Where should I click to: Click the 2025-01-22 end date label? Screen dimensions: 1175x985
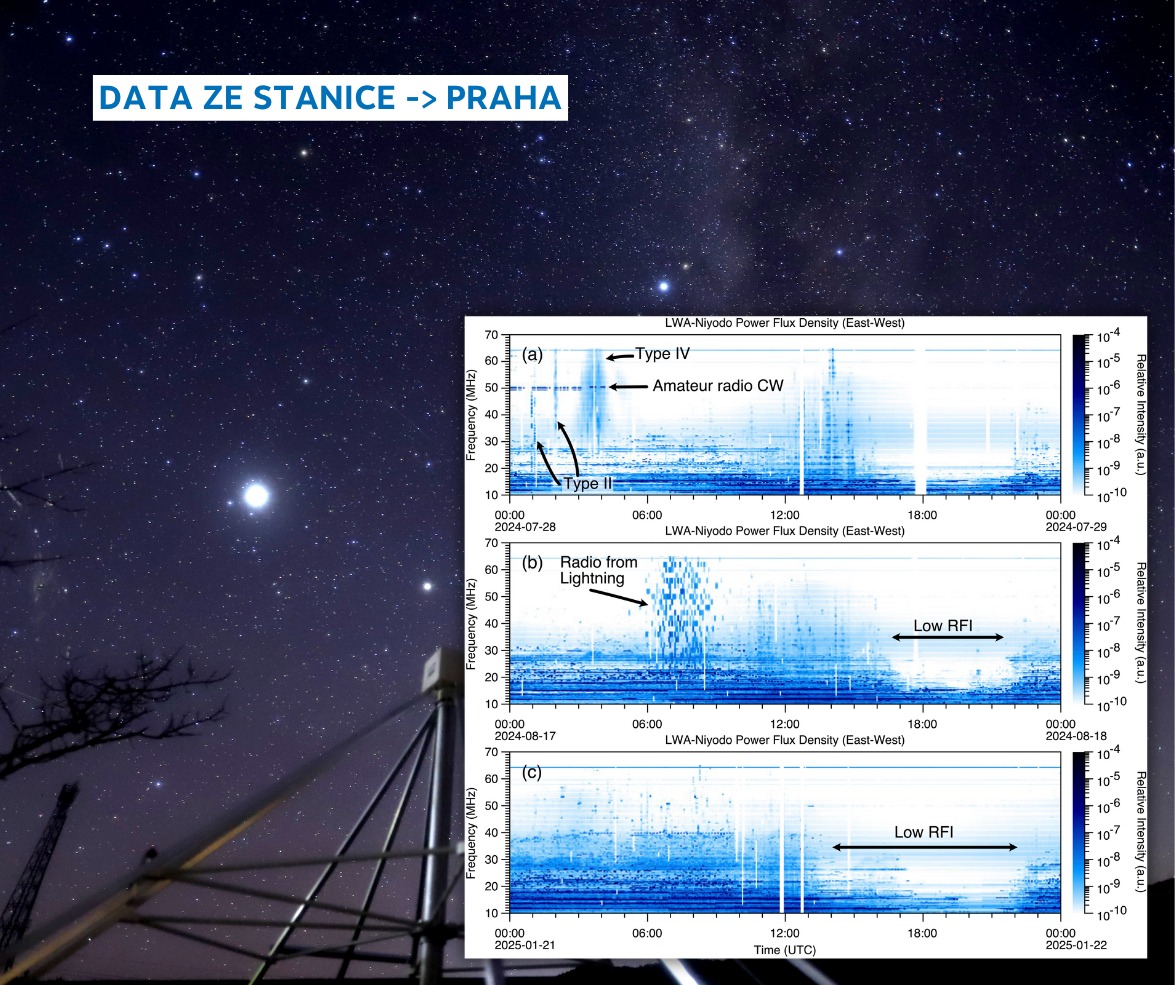(x=1061, y=944)
